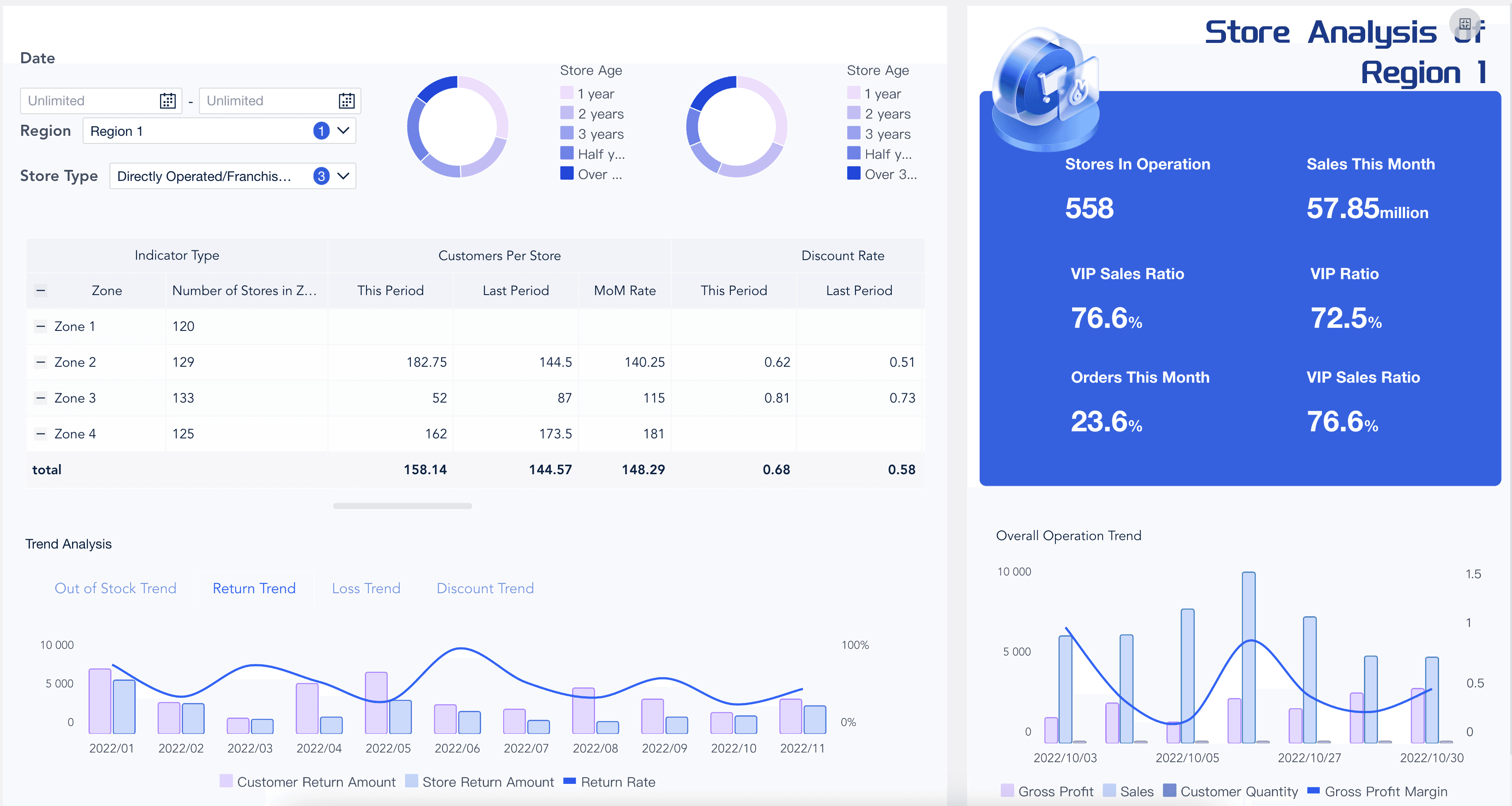The image size is (1512, 806).
Task: Click the Indicator Type header cell
Action: pyautogui.click(x=177, y=255)
